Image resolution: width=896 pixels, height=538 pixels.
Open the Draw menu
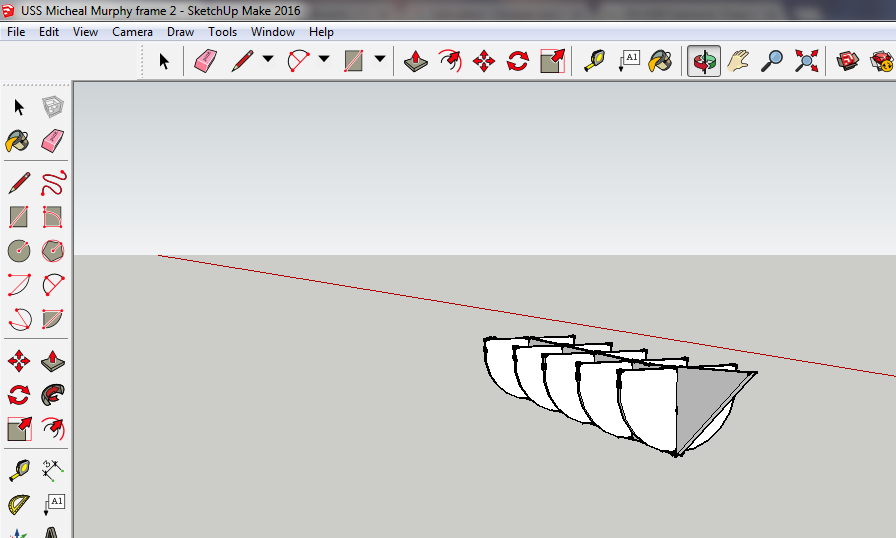pyautogui.click(x=180, y=32)
